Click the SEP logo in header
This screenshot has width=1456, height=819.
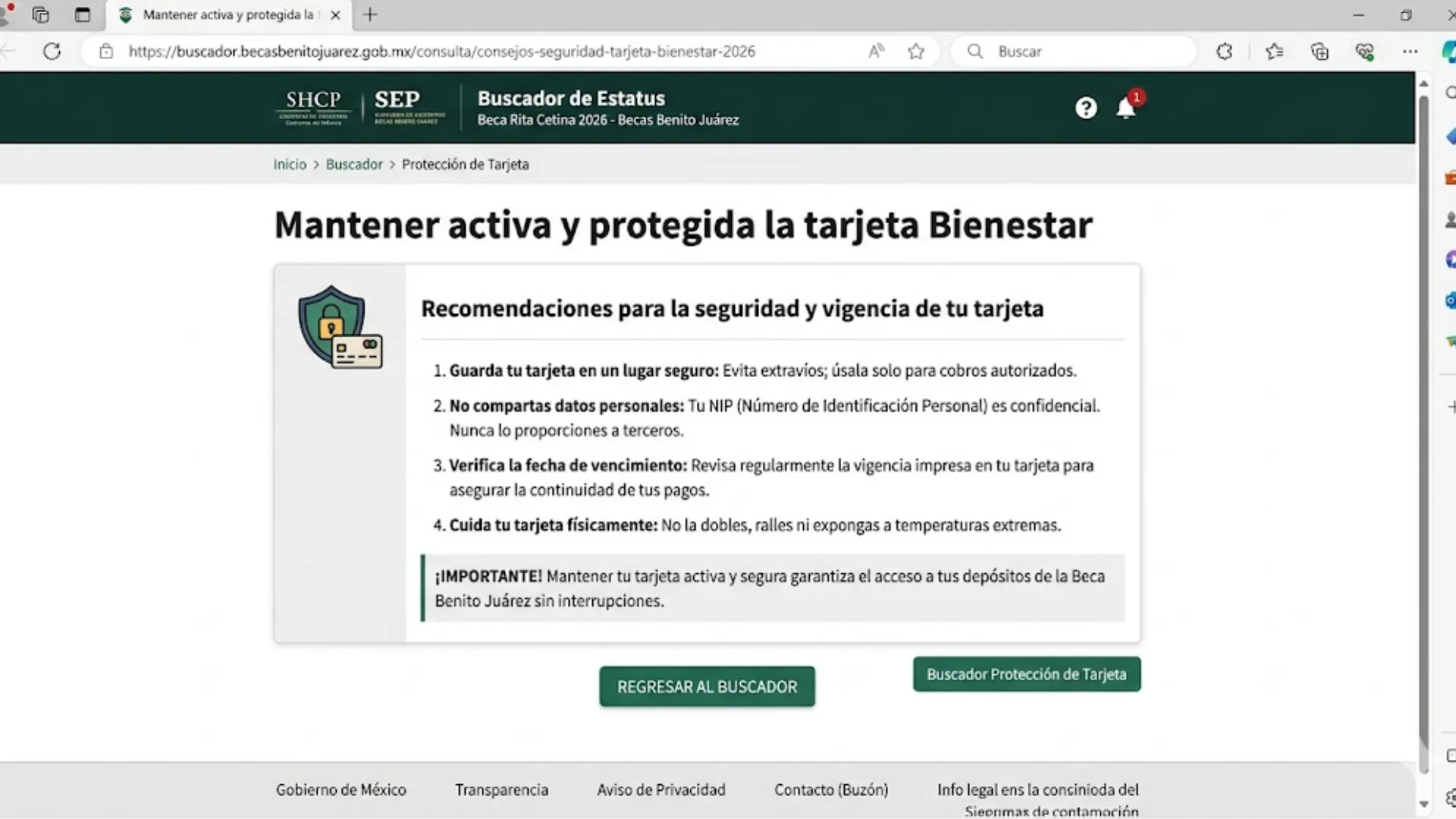pos(408,108)
